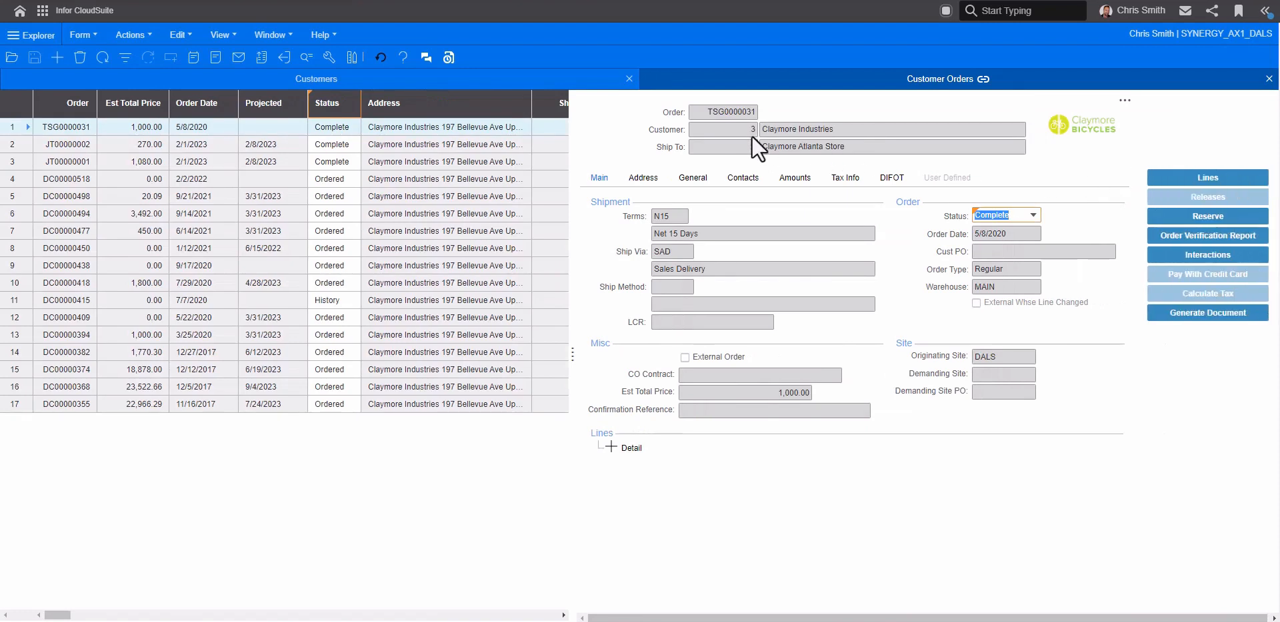The image size is (1280, 622).
Task: Click the square icon left of search box
Action: pos(945,10)
